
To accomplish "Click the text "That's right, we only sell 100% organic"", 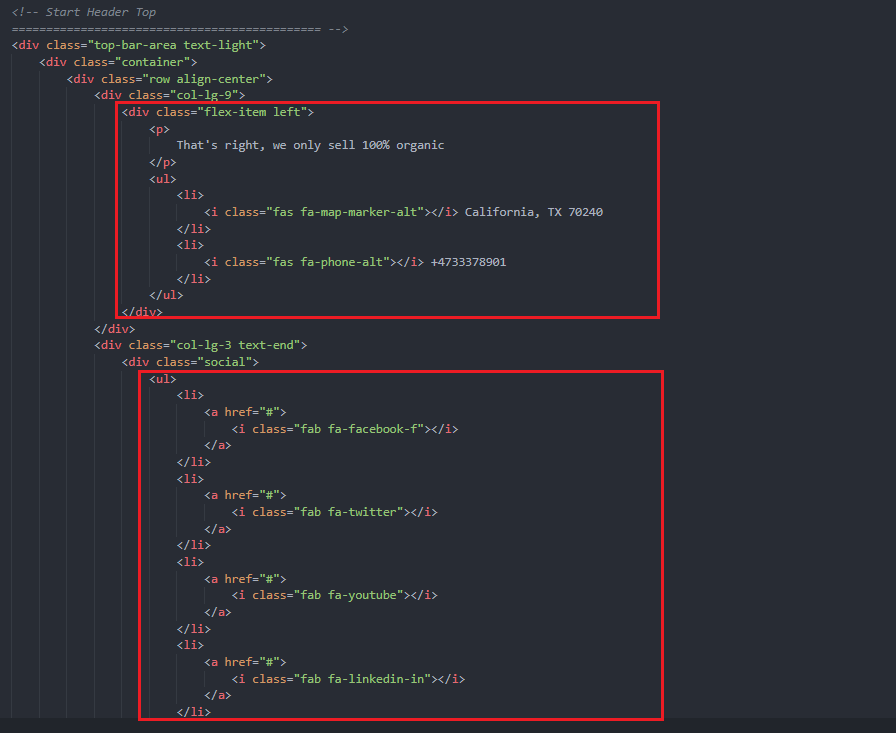I will (310, 145).
